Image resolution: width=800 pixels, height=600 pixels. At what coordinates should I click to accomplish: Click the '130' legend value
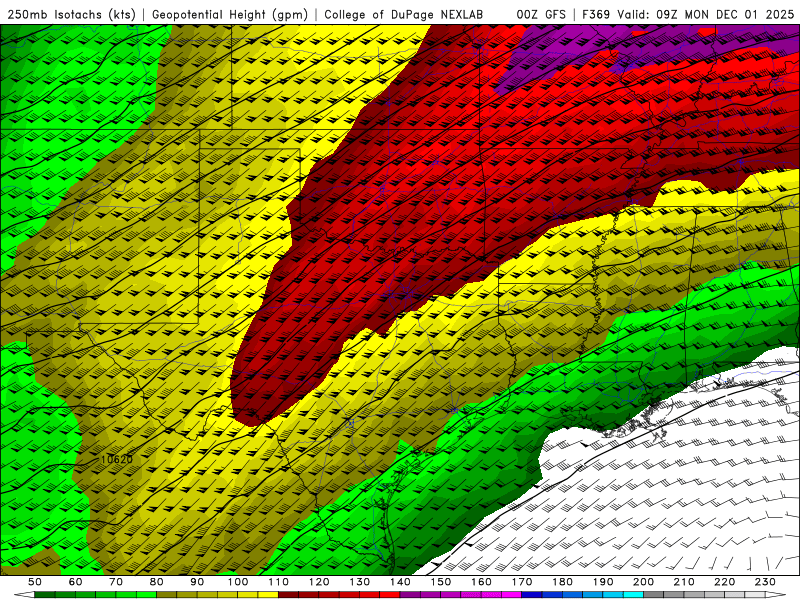(360, 582)
